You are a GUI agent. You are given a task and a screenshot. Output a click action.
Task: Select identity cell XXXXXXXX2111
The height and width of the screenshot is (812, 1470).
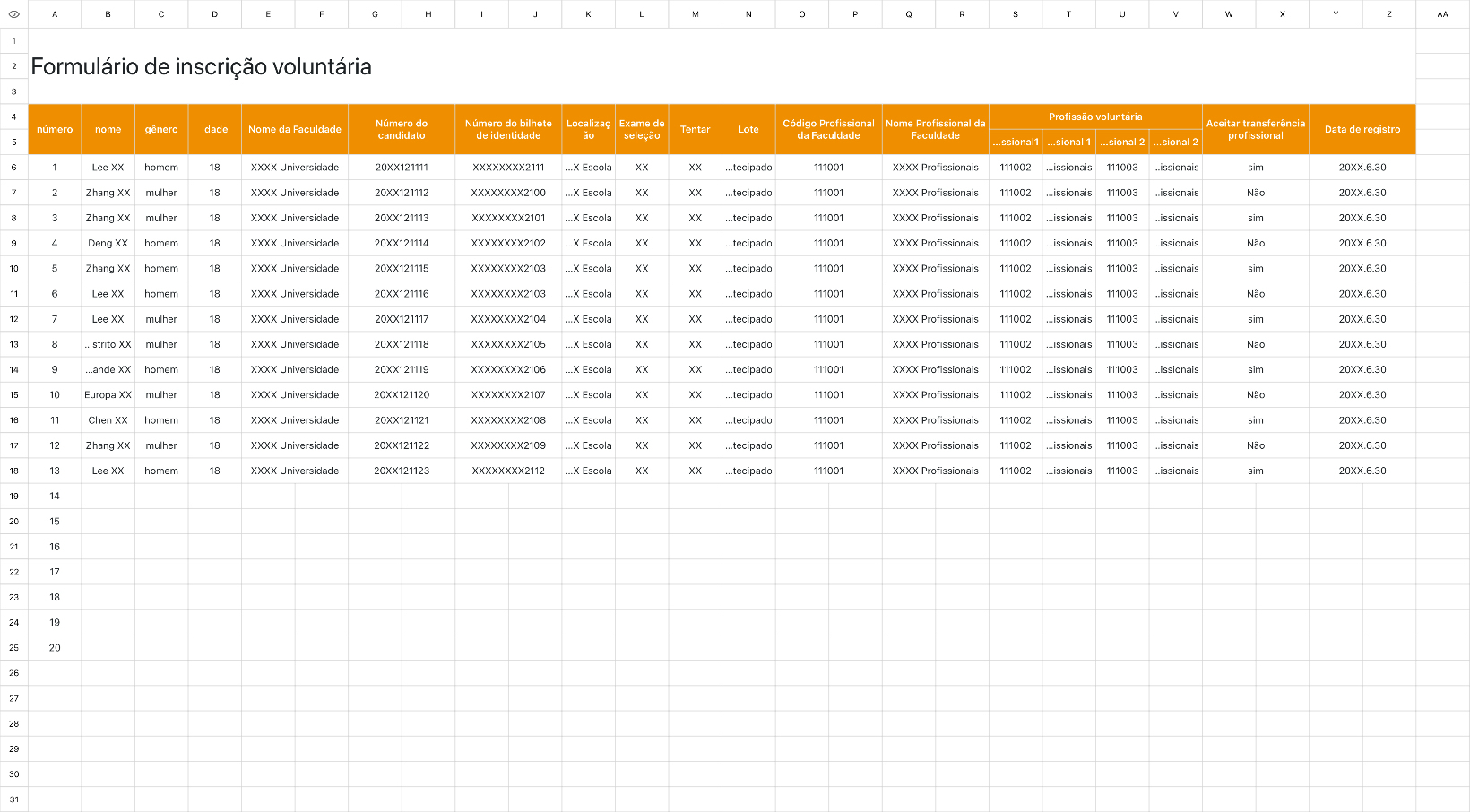coord(508,168)
